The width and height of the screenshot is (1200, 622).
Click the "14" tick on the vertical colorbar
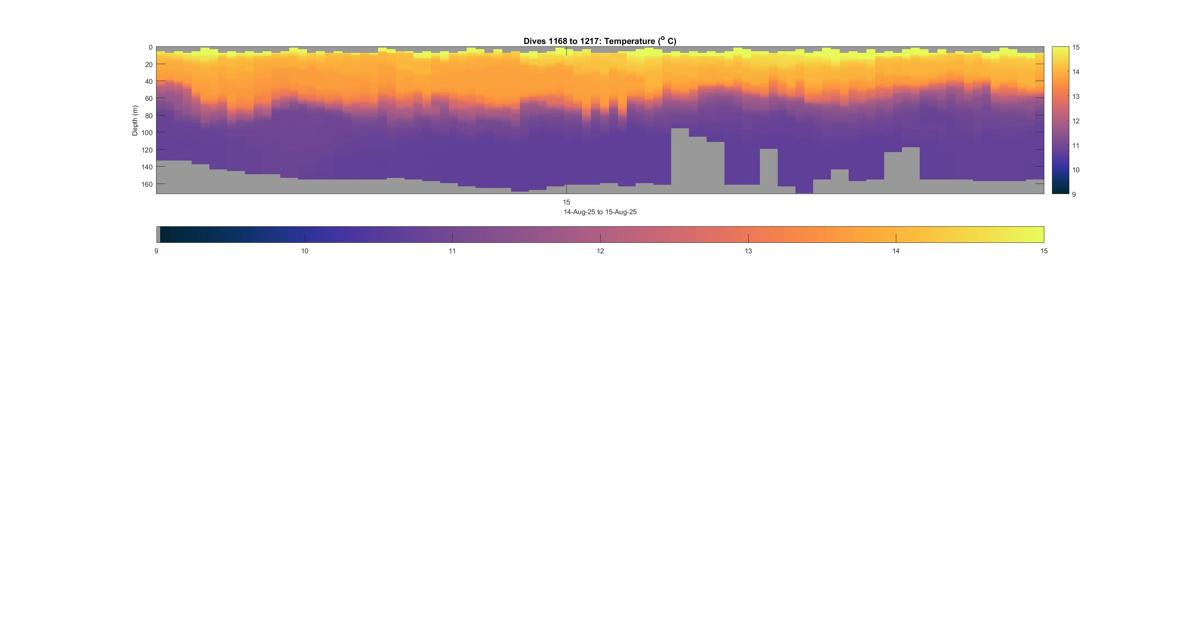(1076, 72)
